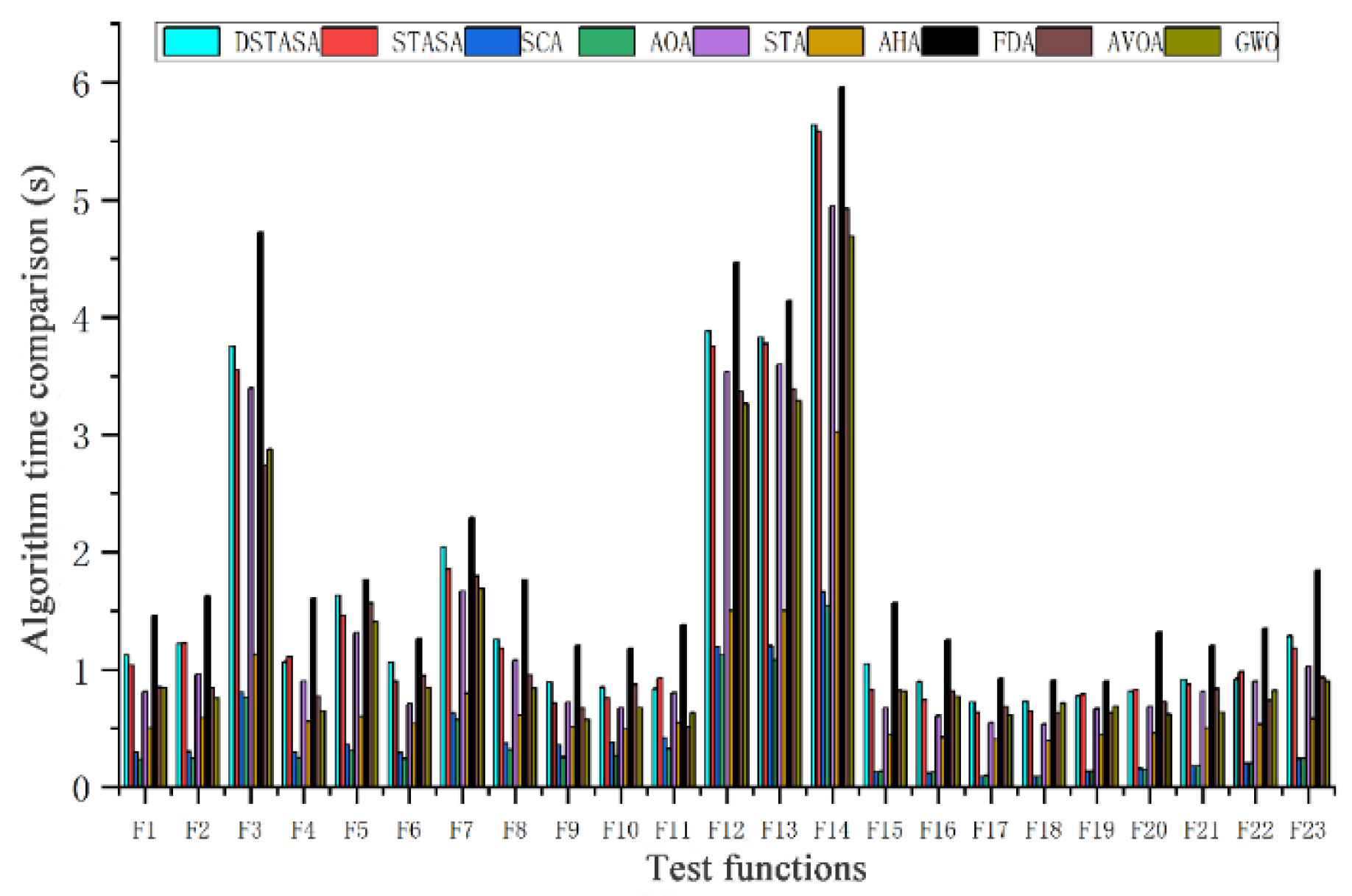Click the black FDA legend swatch
The width and height of the screenshot is (1352, 896).
coord(950,42)
